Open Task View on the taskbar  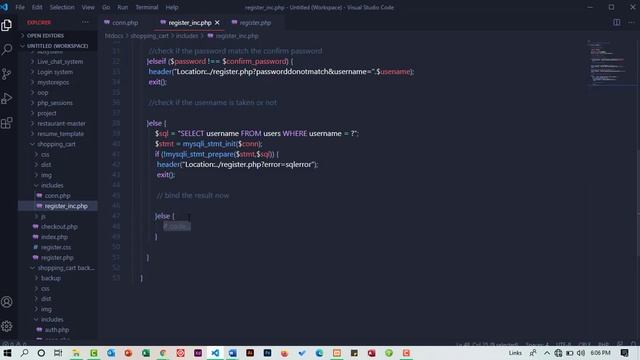click(x=58, y=353)
